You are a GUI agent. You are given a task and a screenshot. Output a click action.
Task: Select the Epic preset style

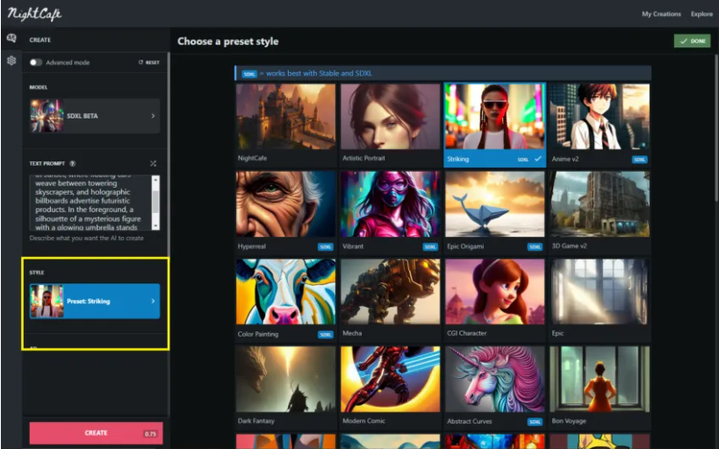pos(599,300)
